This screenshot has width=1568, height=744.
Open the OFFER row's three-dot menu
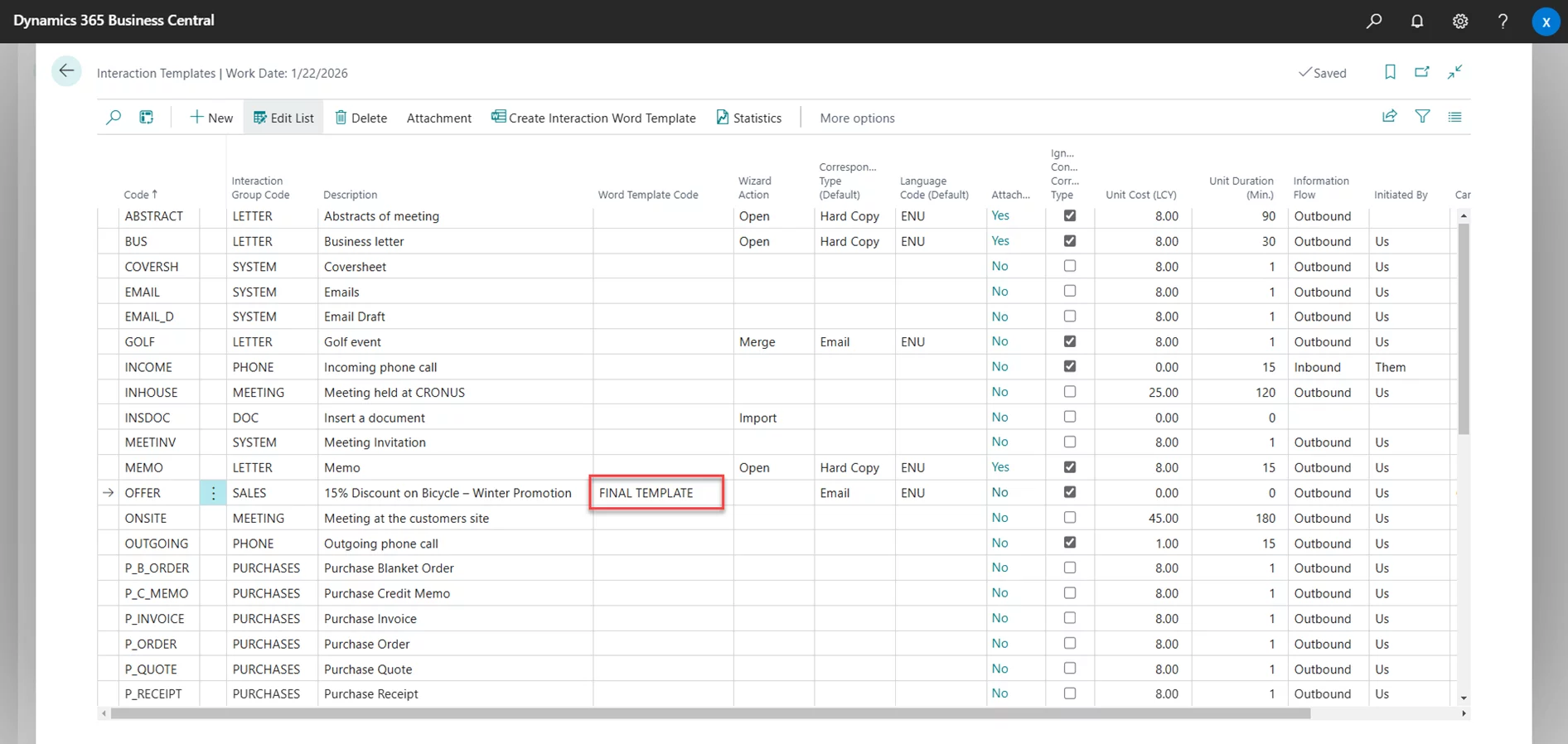[x=213, y=493]
